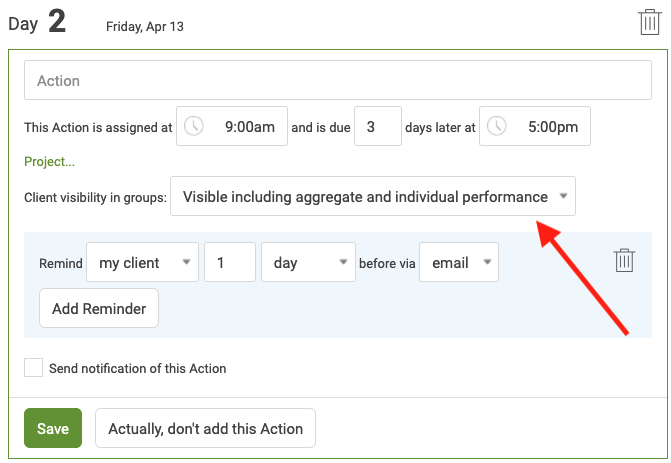Click the due days field showing 3
The image size is (671, 463).
(378, 126)
